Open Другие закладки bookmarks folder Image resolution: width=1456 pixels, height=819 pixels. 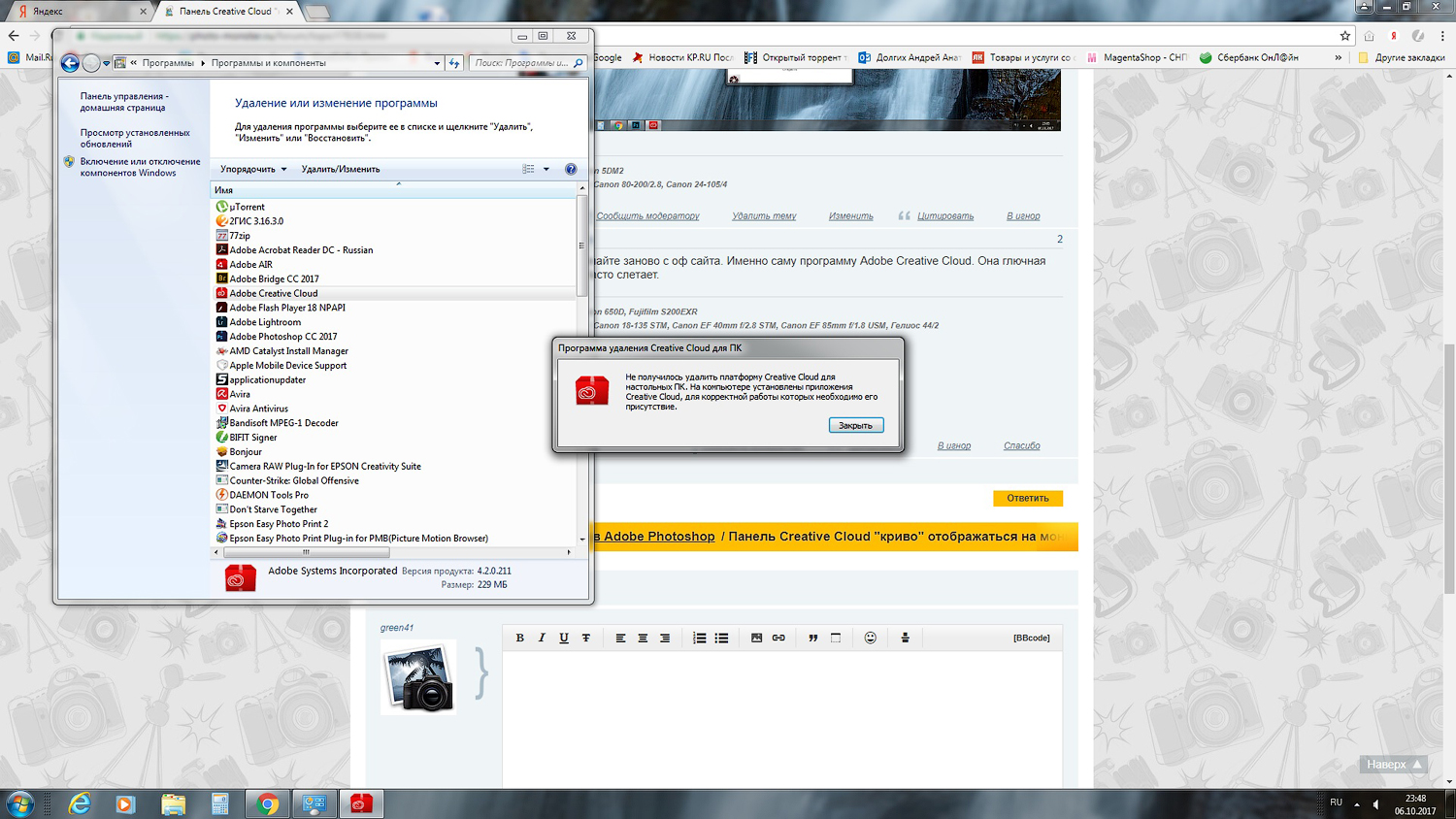click(1402, 57)
